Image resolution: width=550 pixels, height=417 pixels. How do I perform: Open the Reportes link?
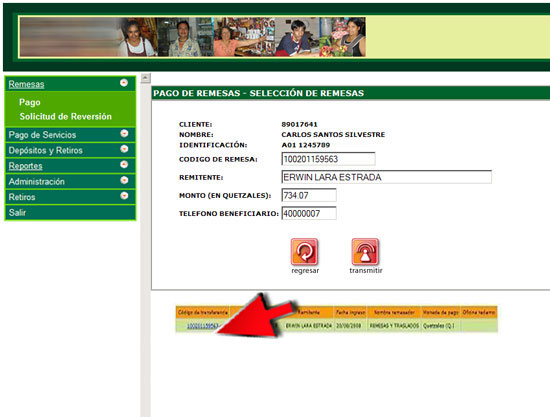click(26, 166)
